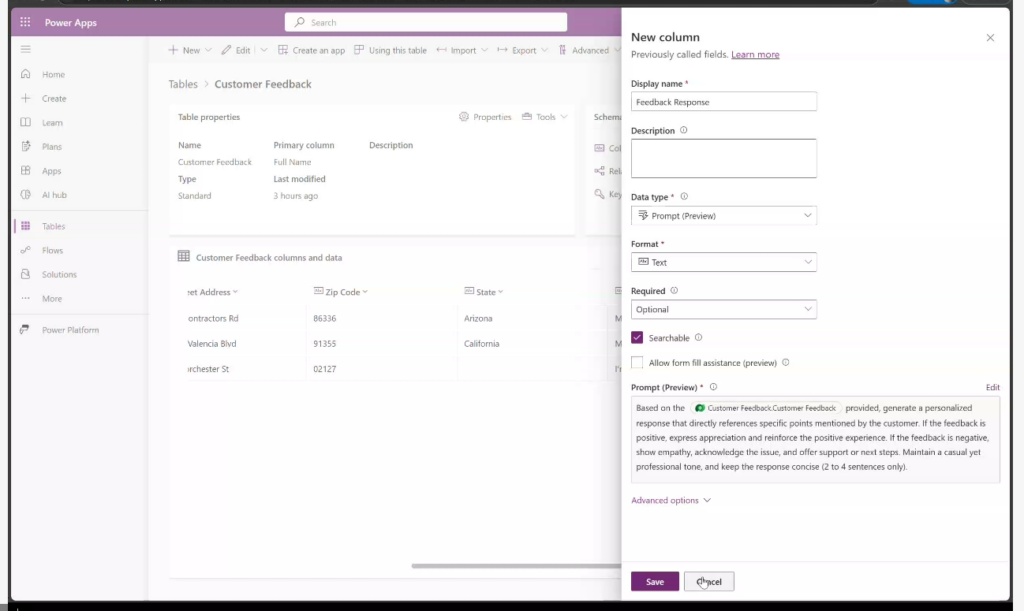Click the Description info icon
Viewport: 1024px width, 611px height.
coord(684,131)
